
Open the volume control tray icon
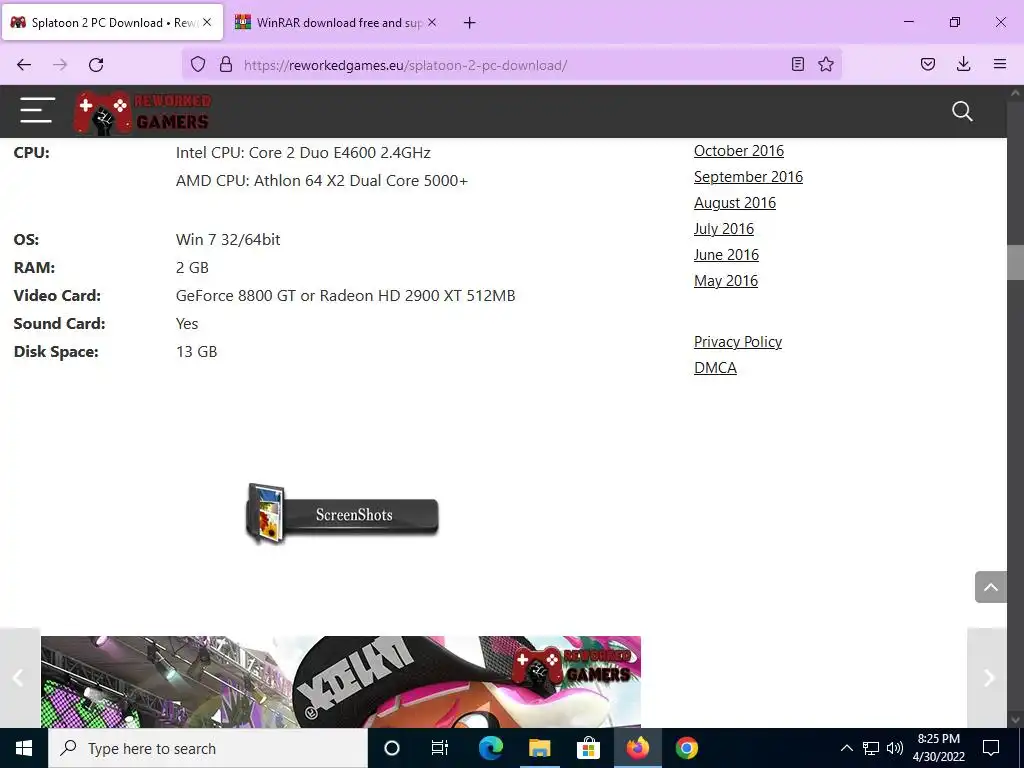click(x=895, y=748)
